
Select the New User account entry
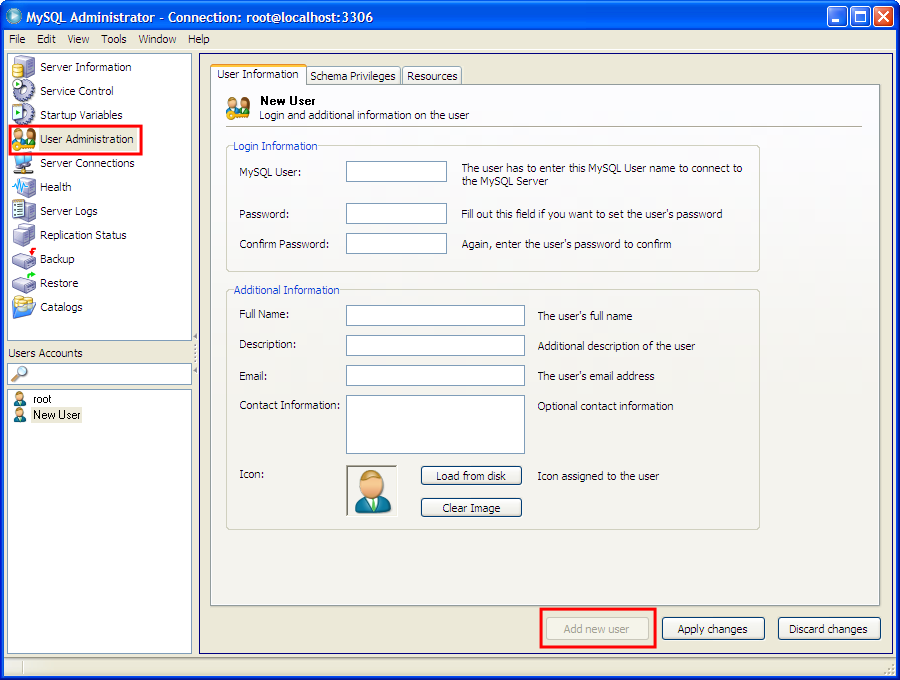click(57, 415)
